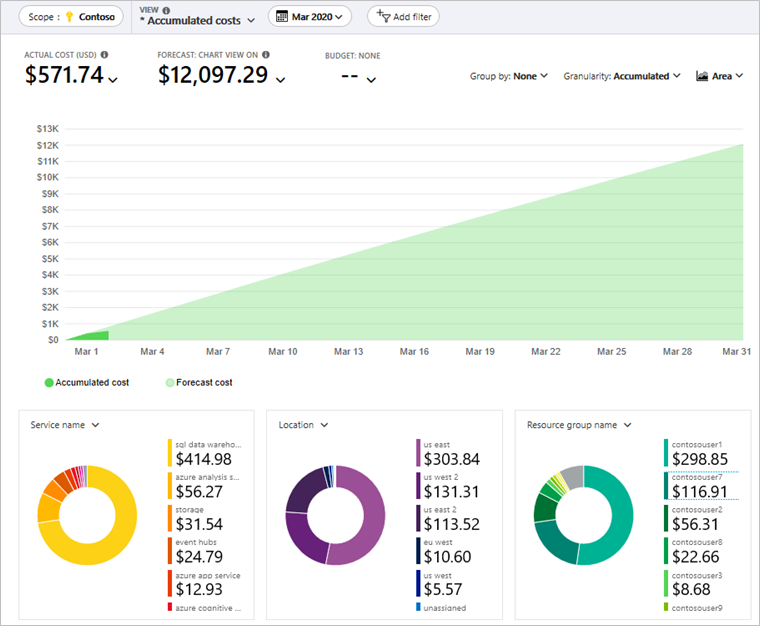
Task: Click the info icon beside Actual Cost
Action: [x=105, y=55]
